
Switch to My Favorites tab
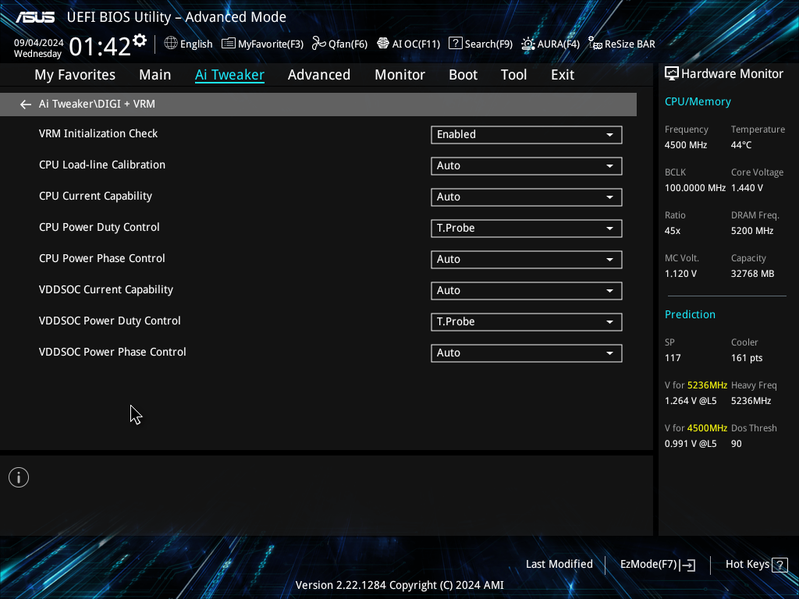click(x=75, y=75)
